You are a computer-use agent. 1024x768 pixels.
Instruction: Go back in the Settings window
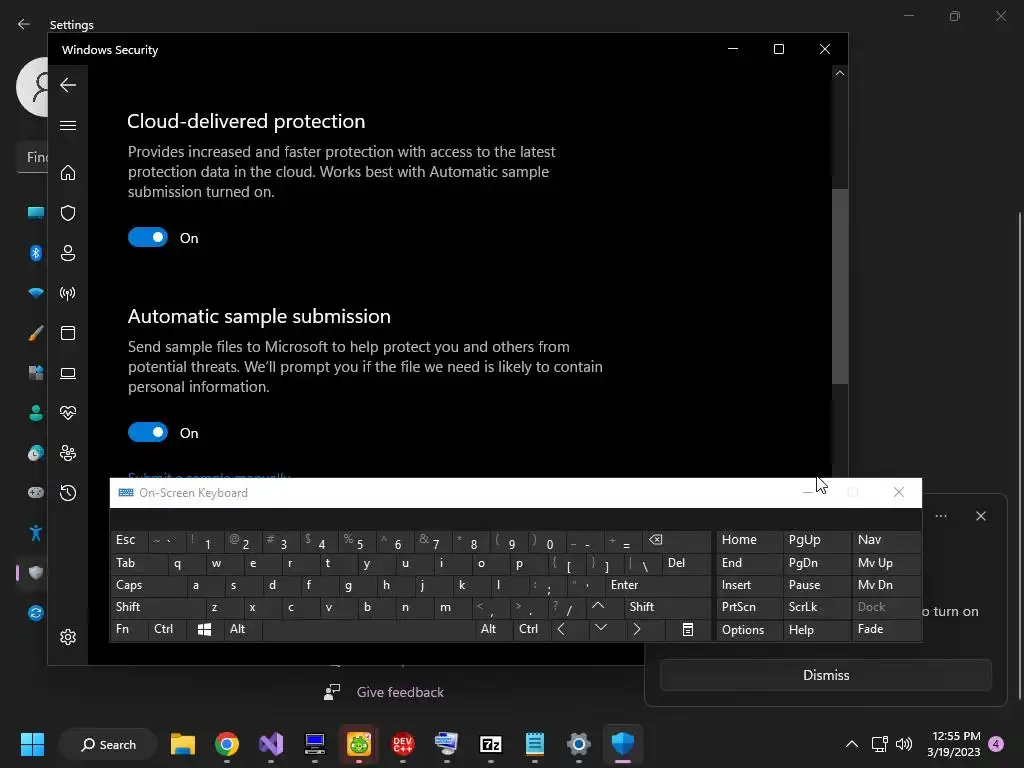pyautogui.click(x=24, y=24)
